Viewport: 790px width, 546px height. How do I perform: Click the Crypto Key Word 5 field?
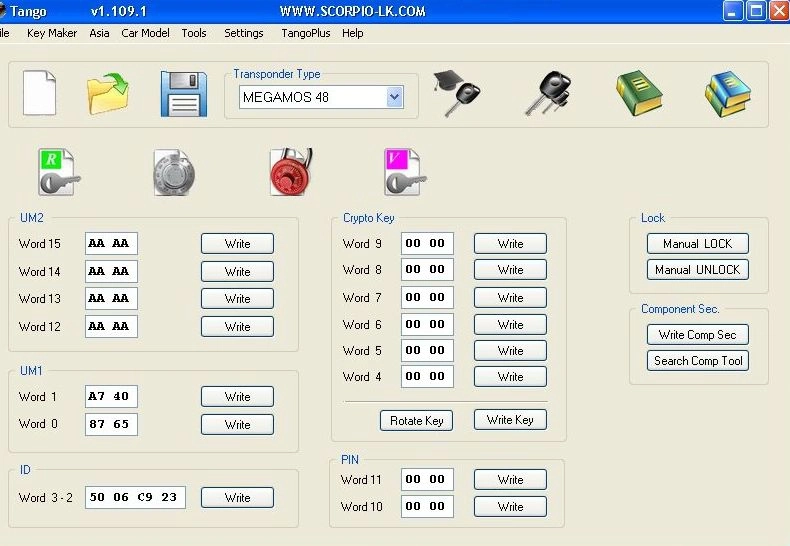[x=427, y=351]
